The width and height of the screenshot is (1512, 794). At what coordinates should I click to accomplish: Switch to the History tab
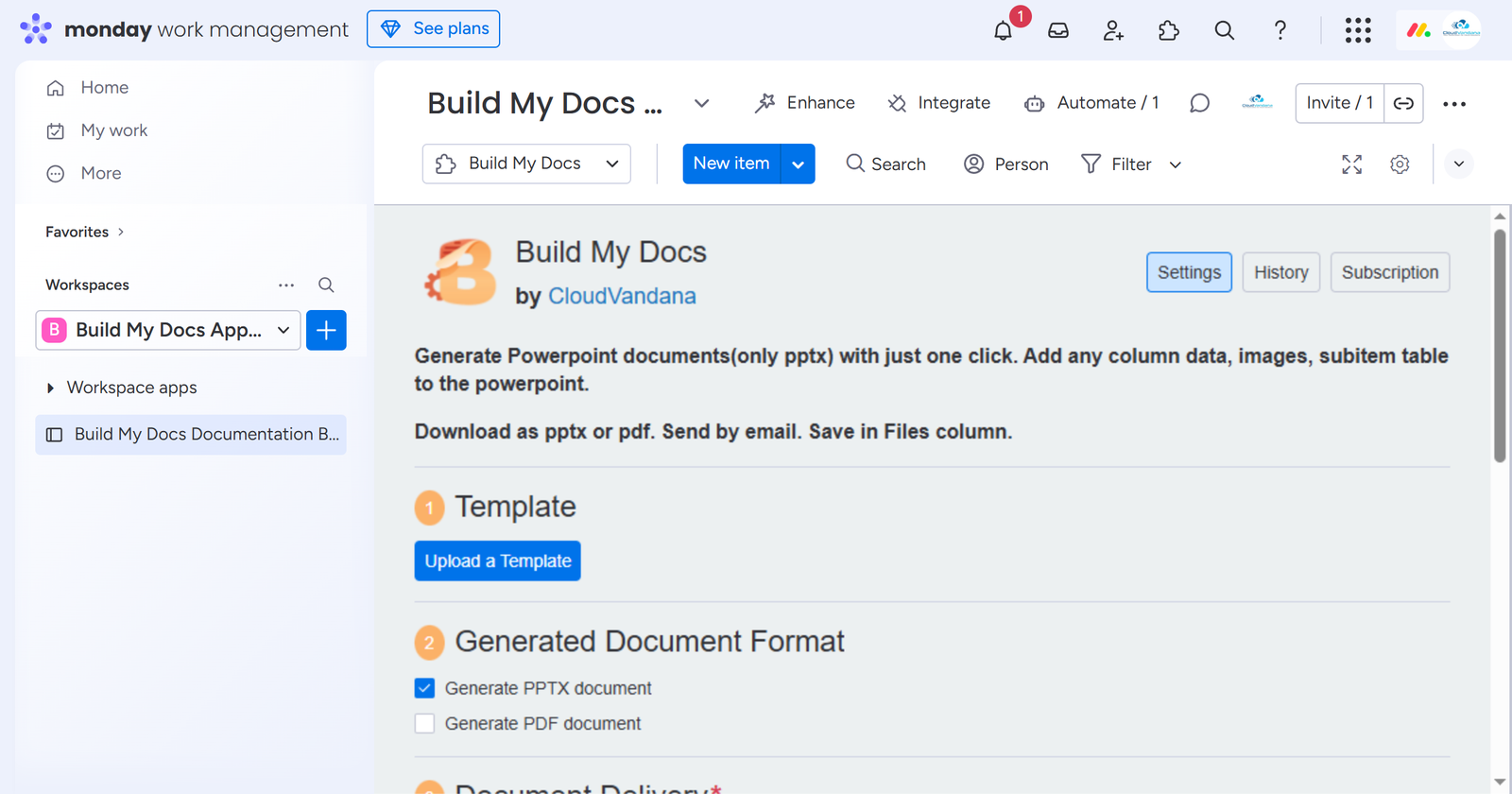click(x=1281, y=272)
